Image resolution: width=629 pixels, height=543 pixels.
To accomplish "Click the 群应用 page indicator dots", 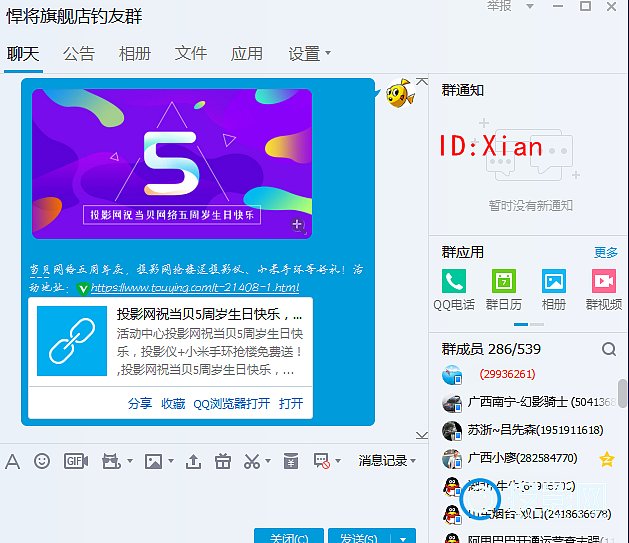I will tap(529, 324).
